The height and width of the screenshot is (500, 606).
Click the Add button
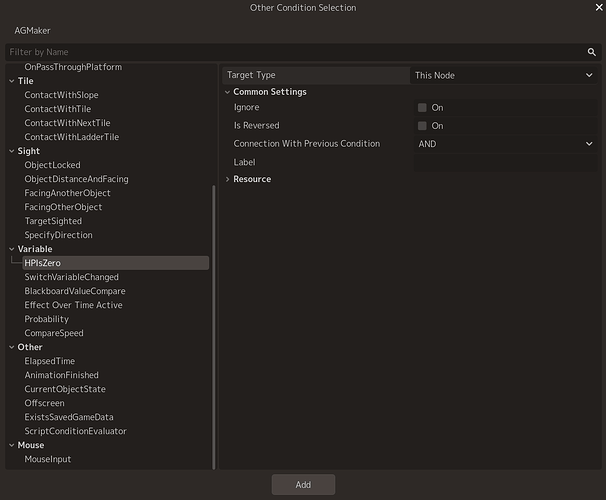pyautogui.click(x=303, y=485)
